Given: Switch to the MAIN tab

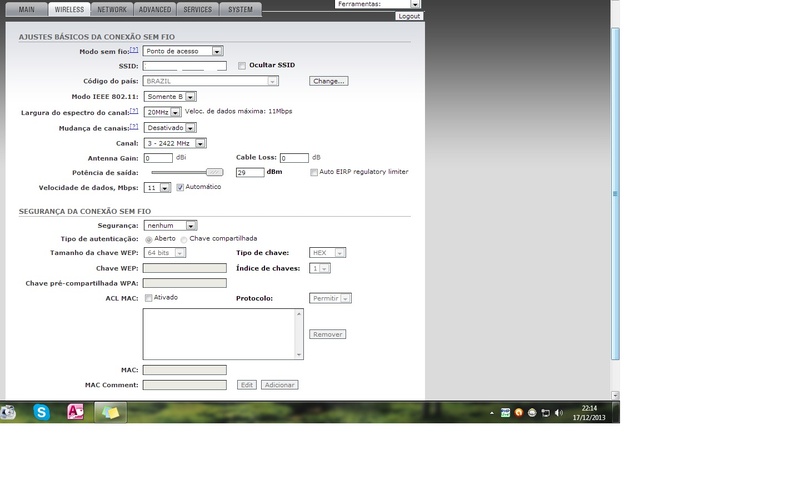Looking at the screenshot, I should click(x=27, y=10).
